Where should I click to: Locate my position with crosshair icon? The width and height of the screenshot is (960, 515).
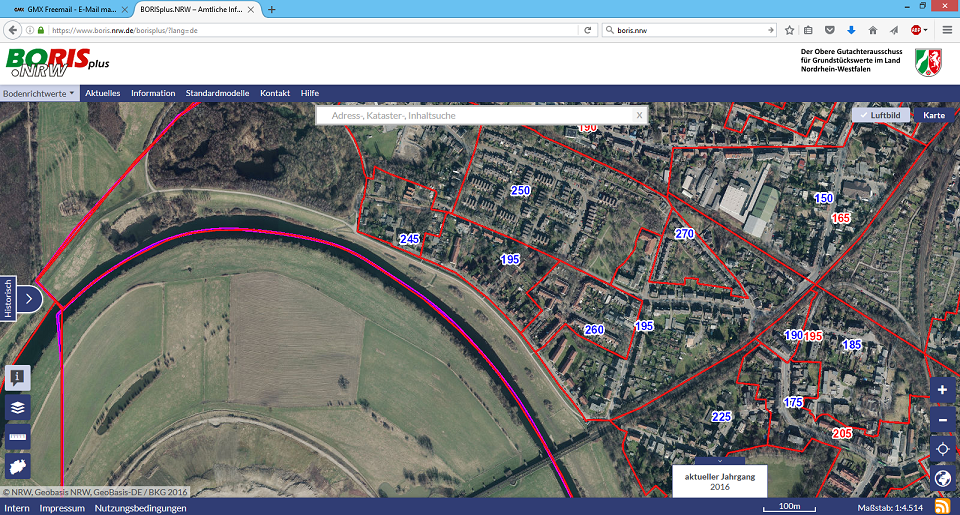[942, 449]
